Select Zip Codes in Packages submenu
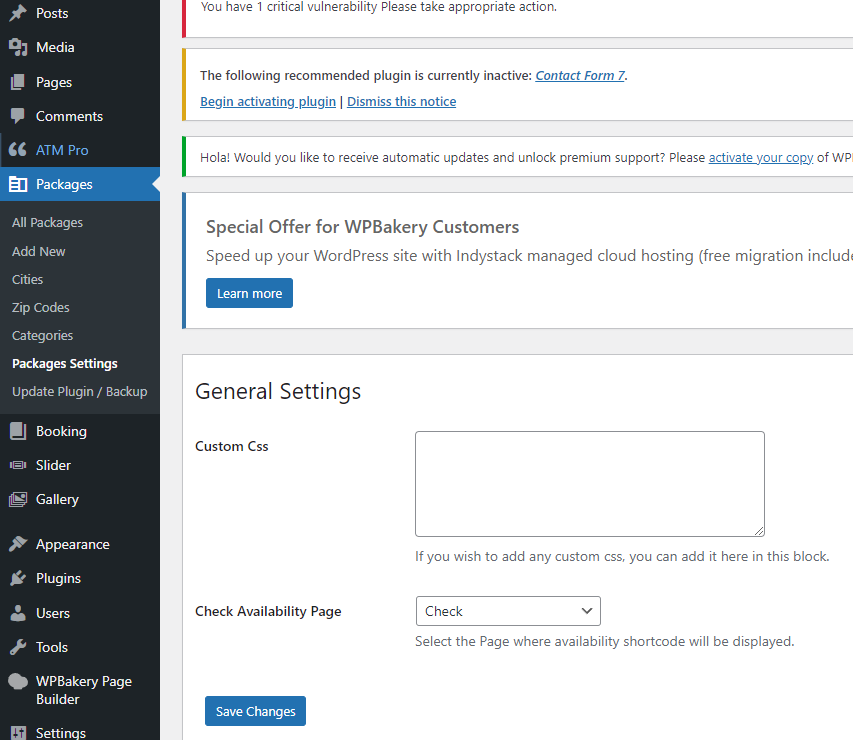Viewport: 853px width, 740px height. 41,307
